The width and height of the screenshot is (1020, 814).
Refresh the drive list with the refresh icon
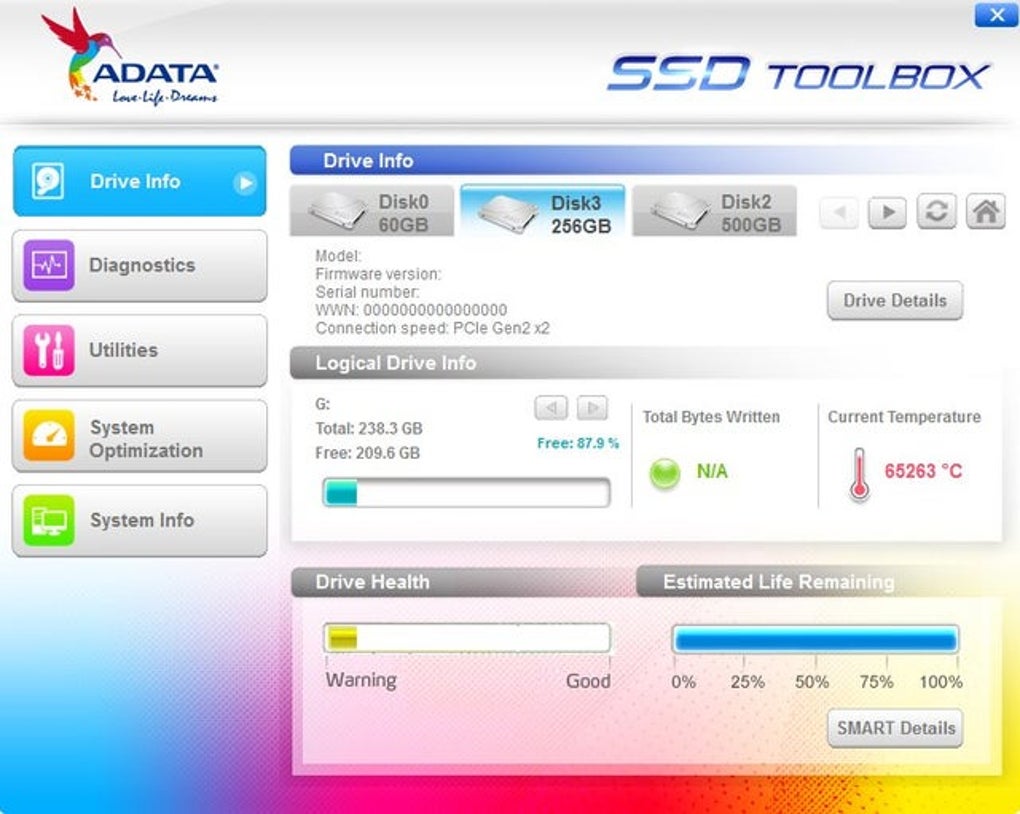[x=936, y=212]
